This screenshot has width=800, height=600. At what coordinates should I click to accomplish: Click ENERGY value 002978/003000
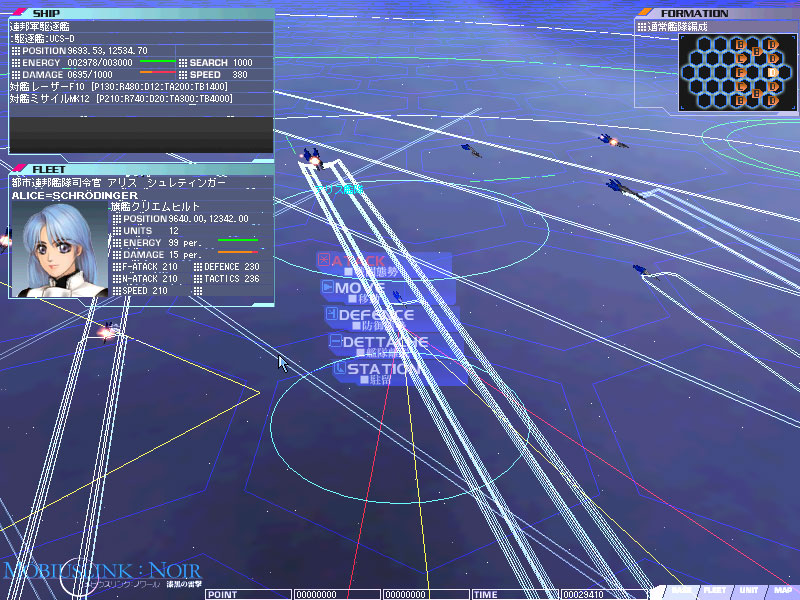(x=100, y=63)
